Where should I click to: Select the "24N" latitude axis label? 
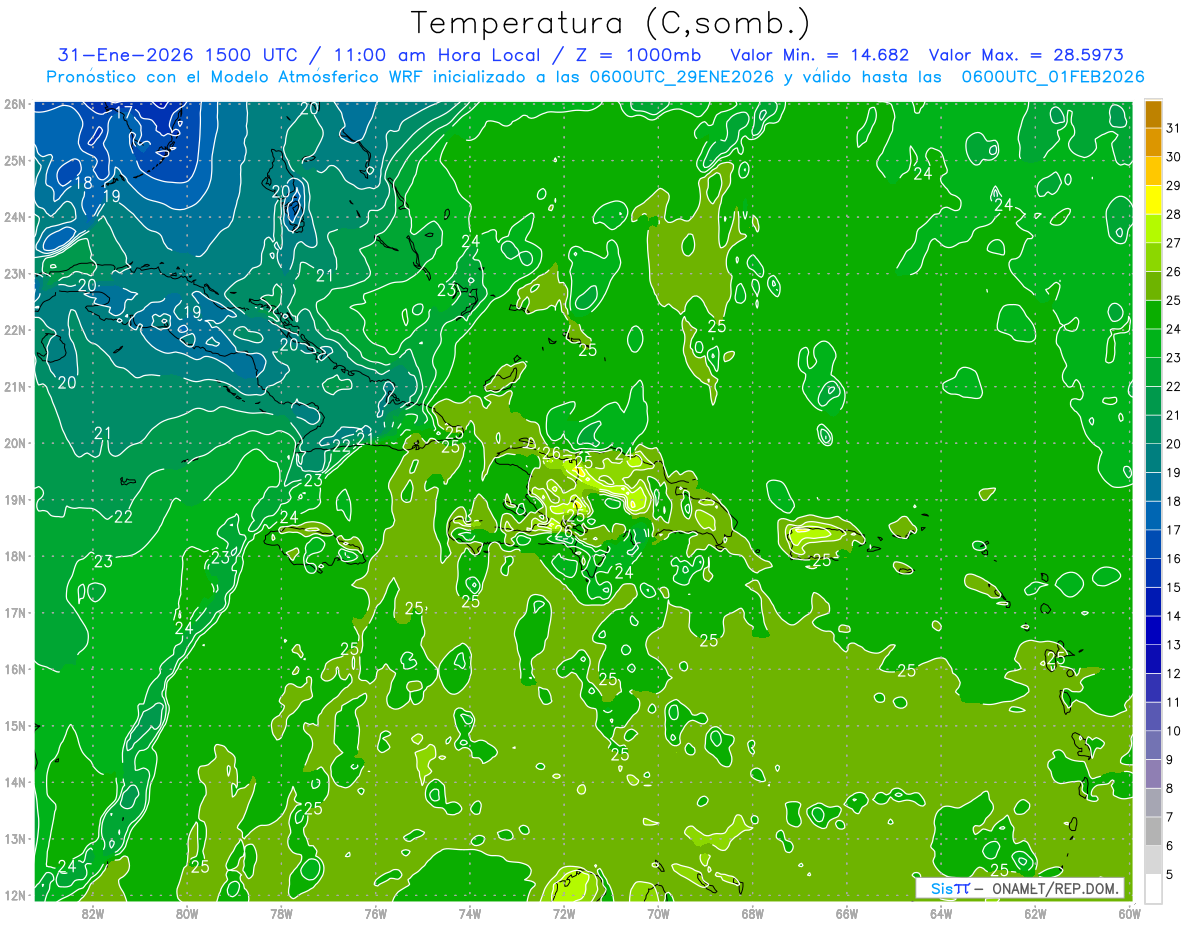coord(14,217)
